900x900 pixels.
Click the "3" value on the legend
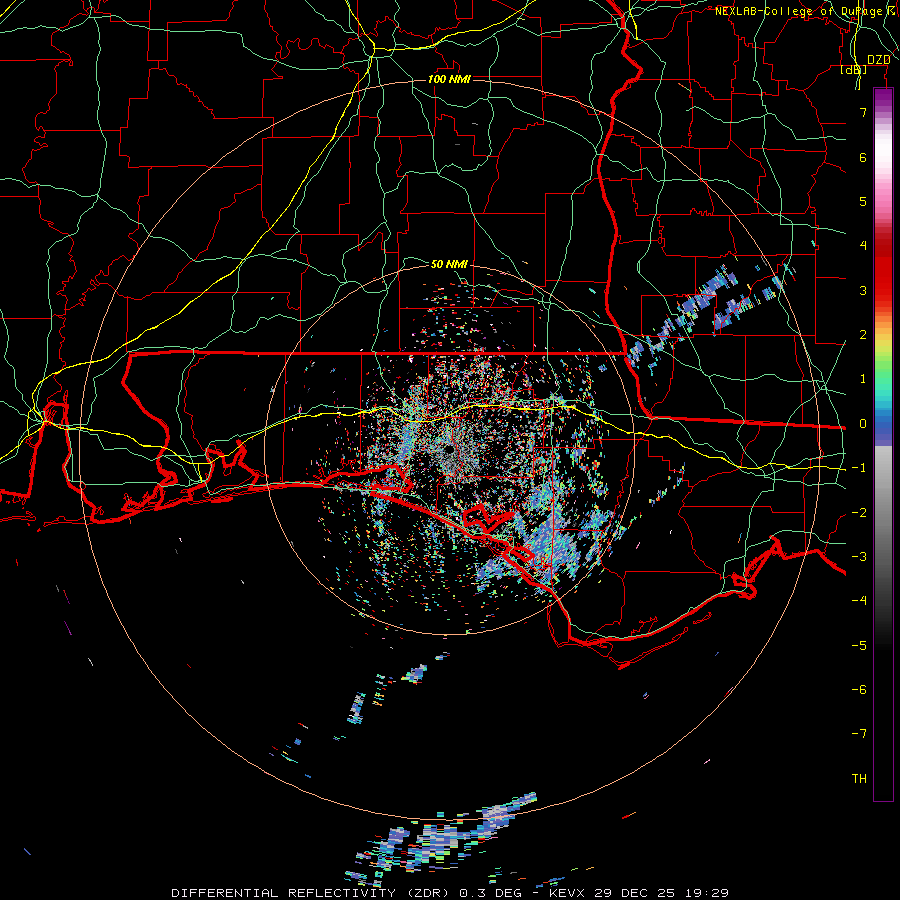[863, 290]
